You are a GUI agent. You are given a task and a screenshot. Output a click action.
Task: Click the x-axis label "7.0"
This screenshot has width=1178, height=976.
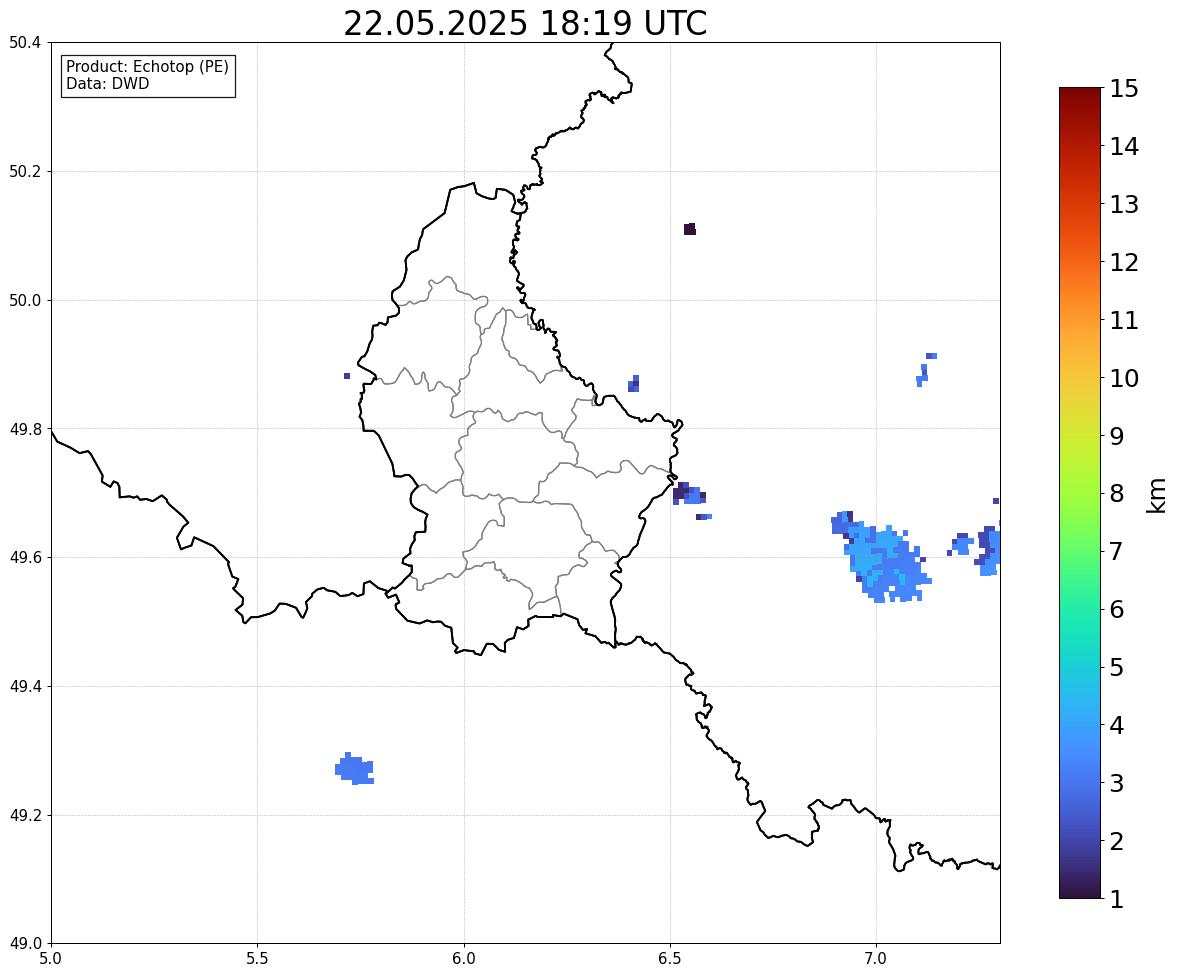[x=876, y=959]
